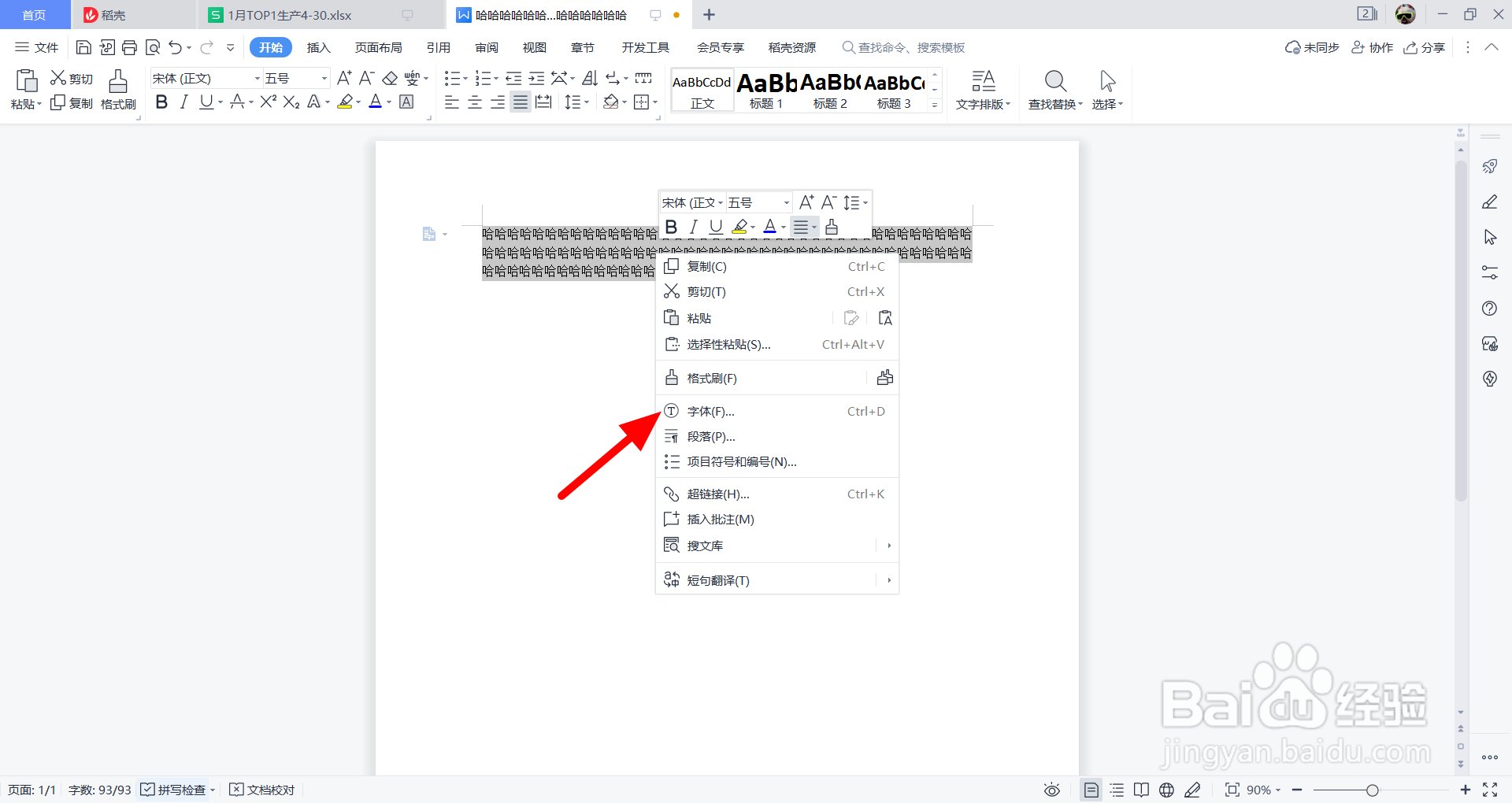Apply superscript from the ribbon
The height and width of the screenshot is (803, 1512).
point(269,102)
